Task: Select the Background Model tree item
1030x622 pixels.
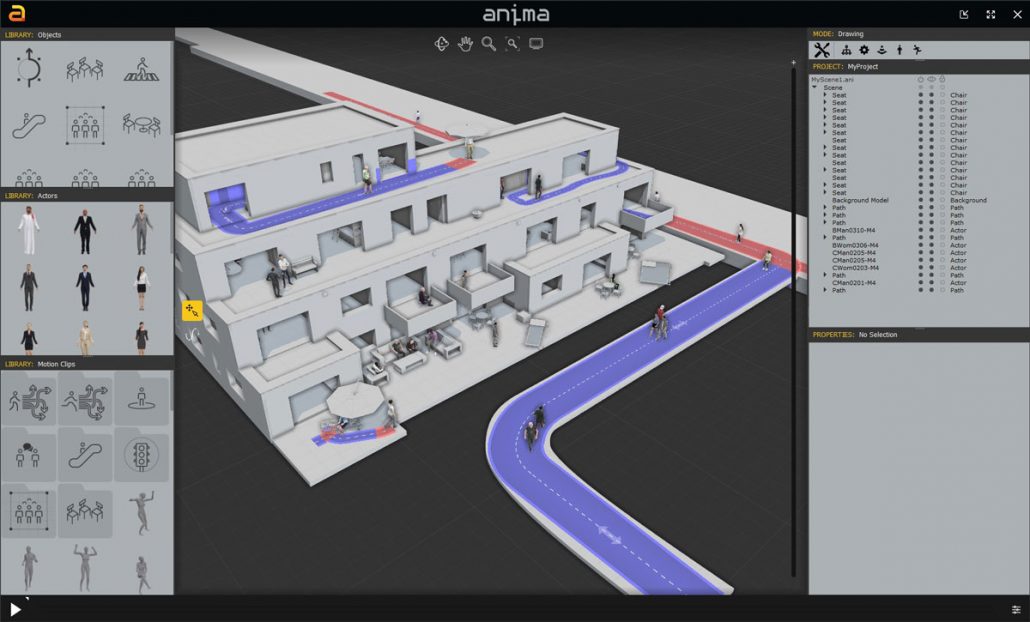Action: (x=860, y=200)
